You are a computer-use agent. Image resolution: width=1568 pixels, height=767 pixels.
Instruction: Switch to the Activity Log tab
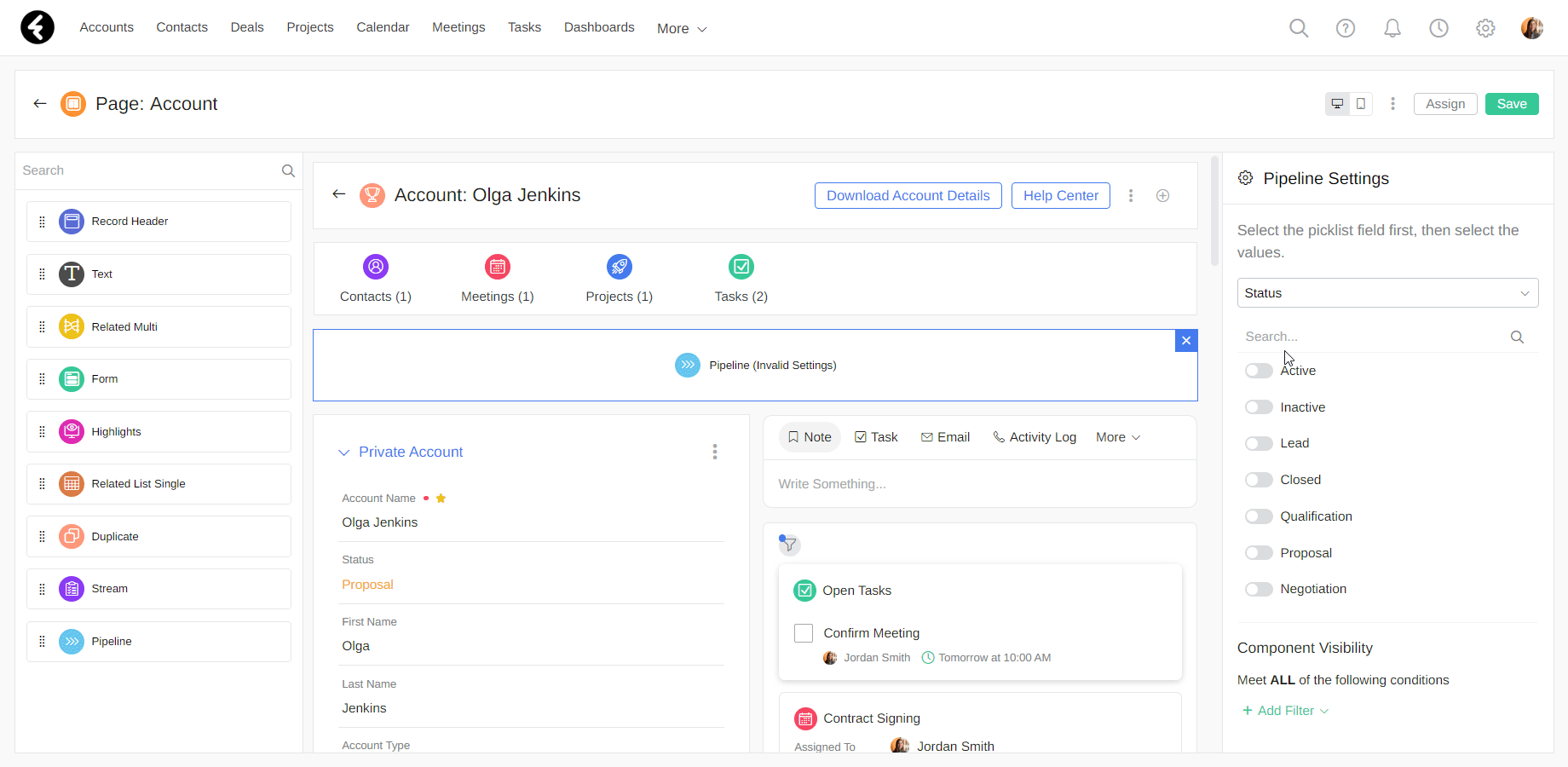1035,437
